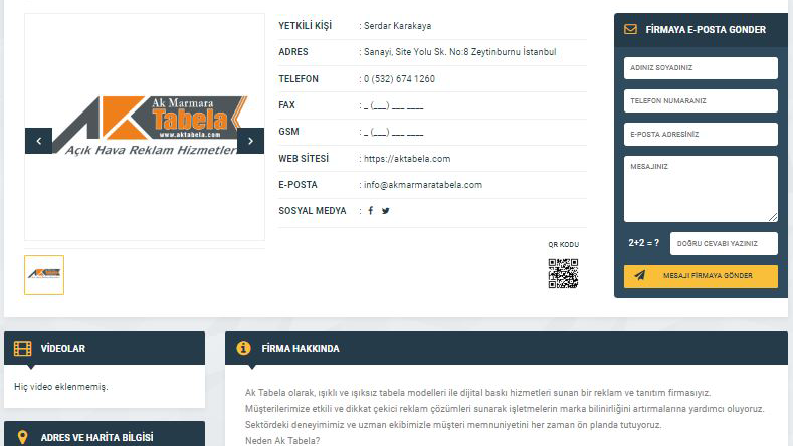The width and height of the screenshot is (793, 446).
Task: Click the contact name Serdar Karakaya
Action: (398, 26)
